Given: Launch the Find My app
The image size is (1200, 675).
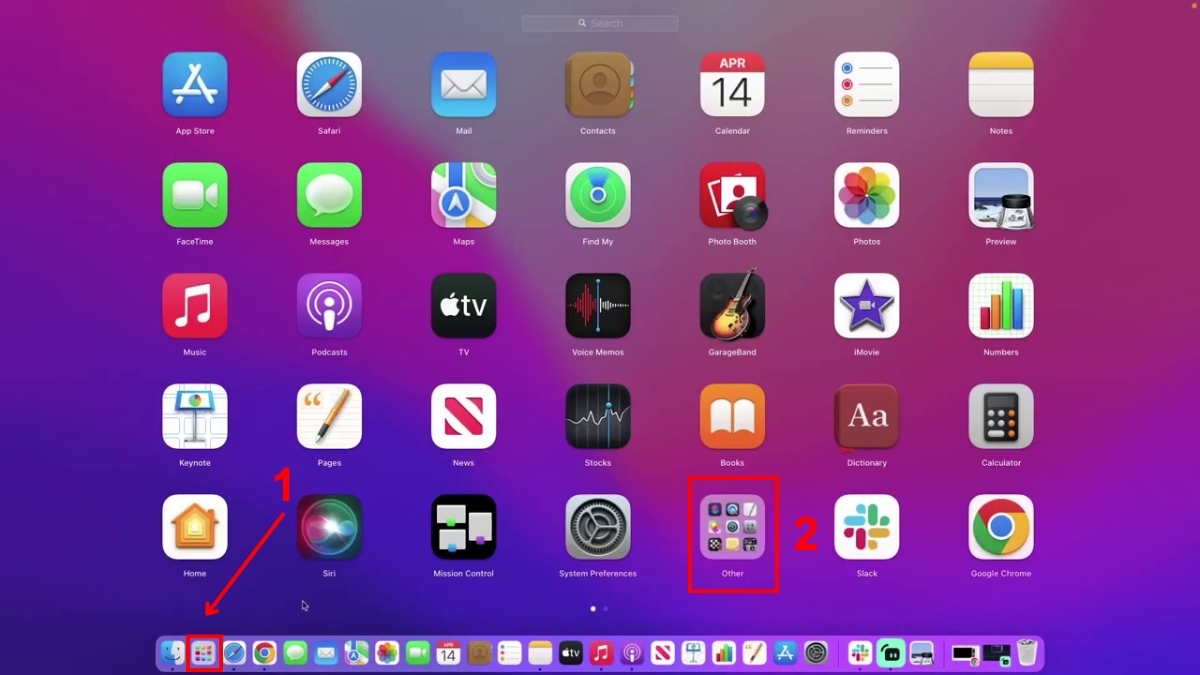Looking at the screenshot, I should 598,195.
